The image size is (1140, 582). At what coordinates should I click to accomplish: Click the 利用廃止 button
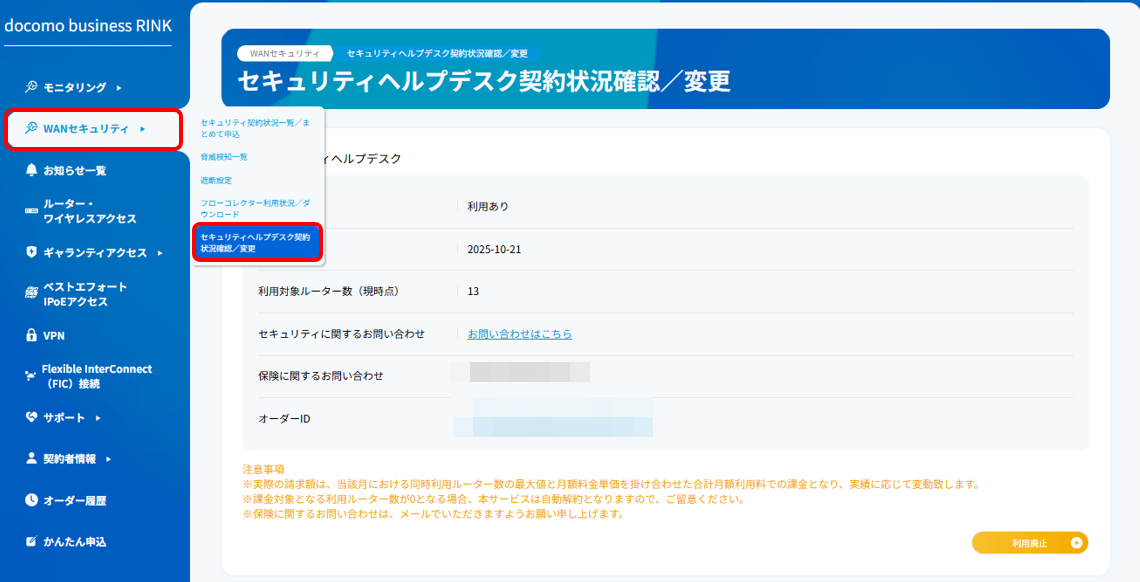[x=1031, y=542]
